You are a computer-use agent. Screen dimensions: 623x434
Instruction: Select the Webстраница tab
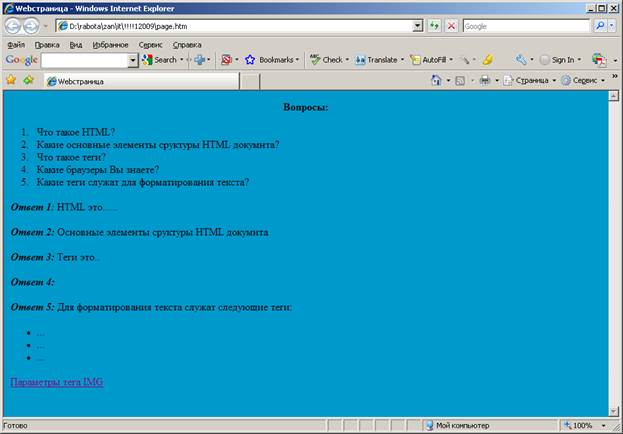click(x=141, y=81)
